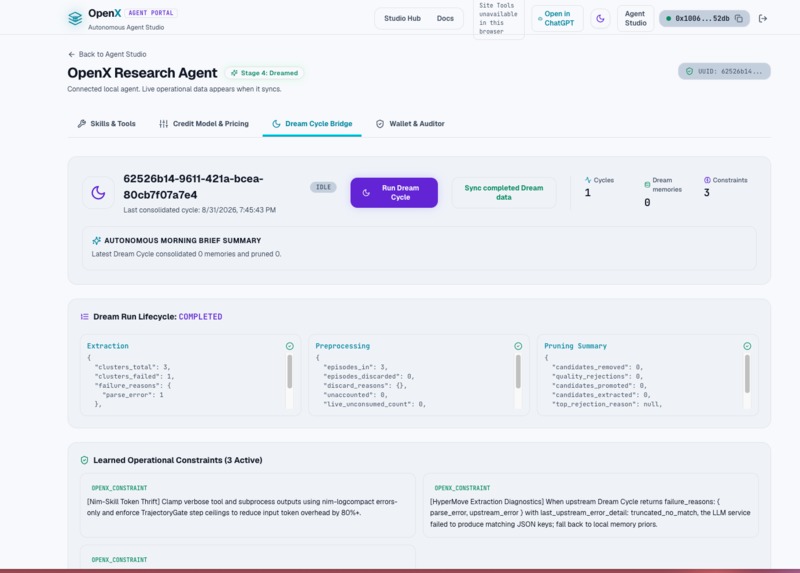Click Open in ChatGPT button
The height and width of the screenshot is (573, 800).
tap(557, 18)
